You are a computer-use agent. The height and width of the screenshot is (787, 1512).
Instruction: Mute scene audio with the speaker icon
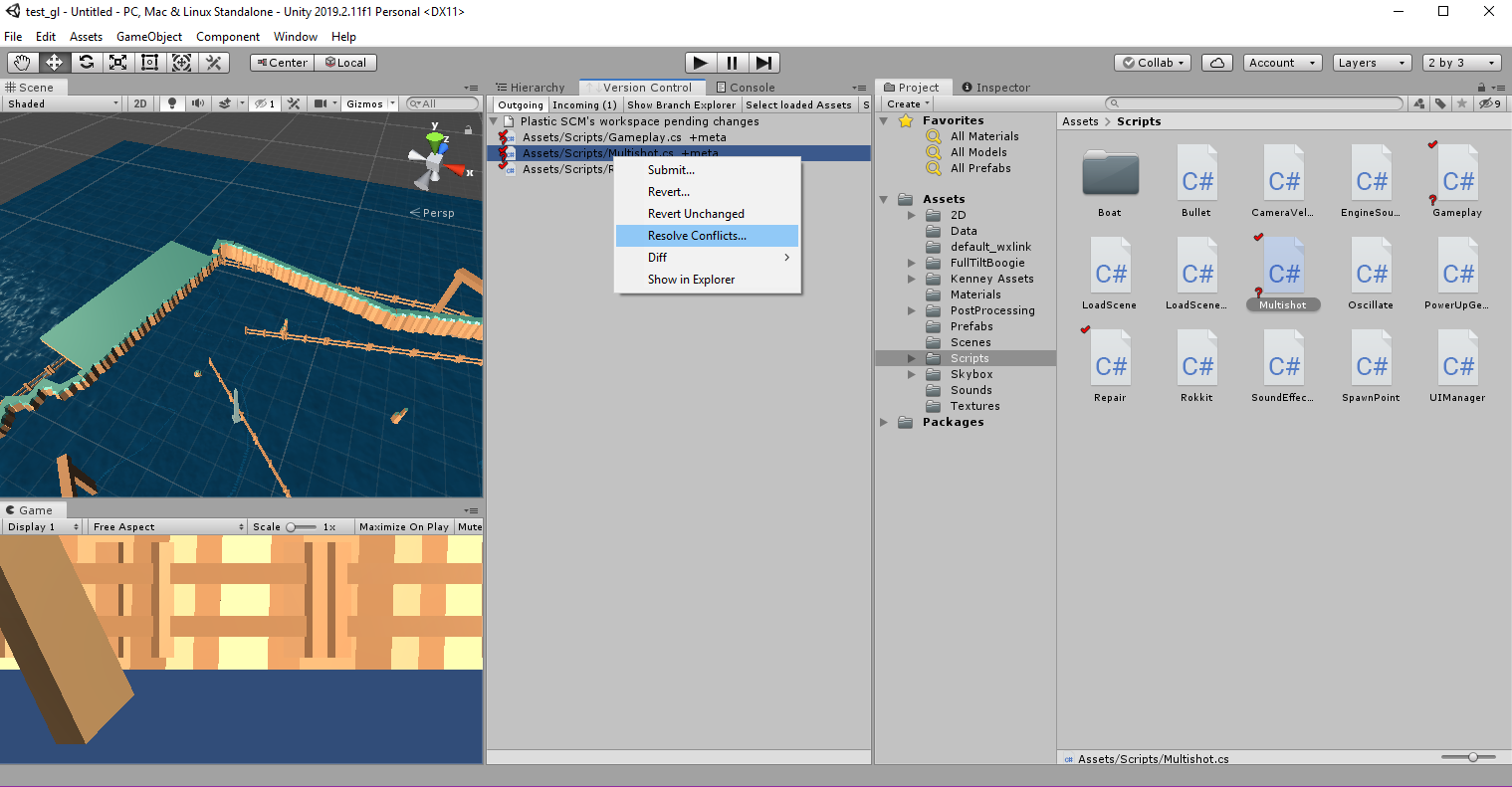coord(196,101)
